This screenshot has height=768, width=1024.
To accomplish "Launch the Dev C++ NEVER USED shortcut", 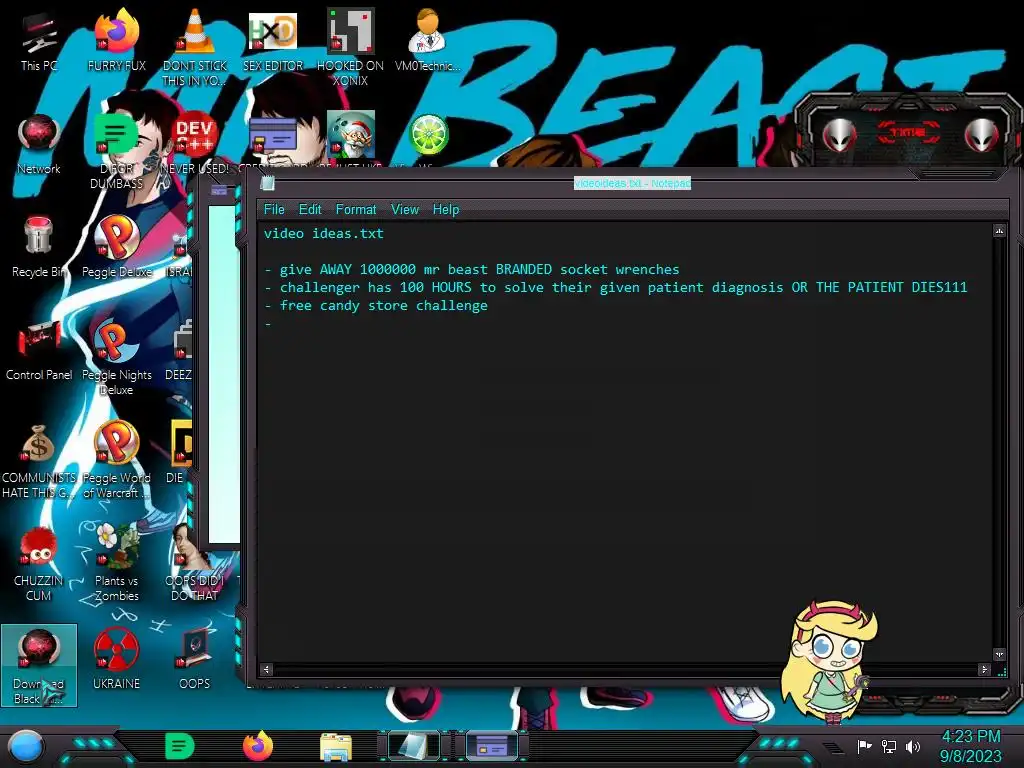I will point(195,144).
